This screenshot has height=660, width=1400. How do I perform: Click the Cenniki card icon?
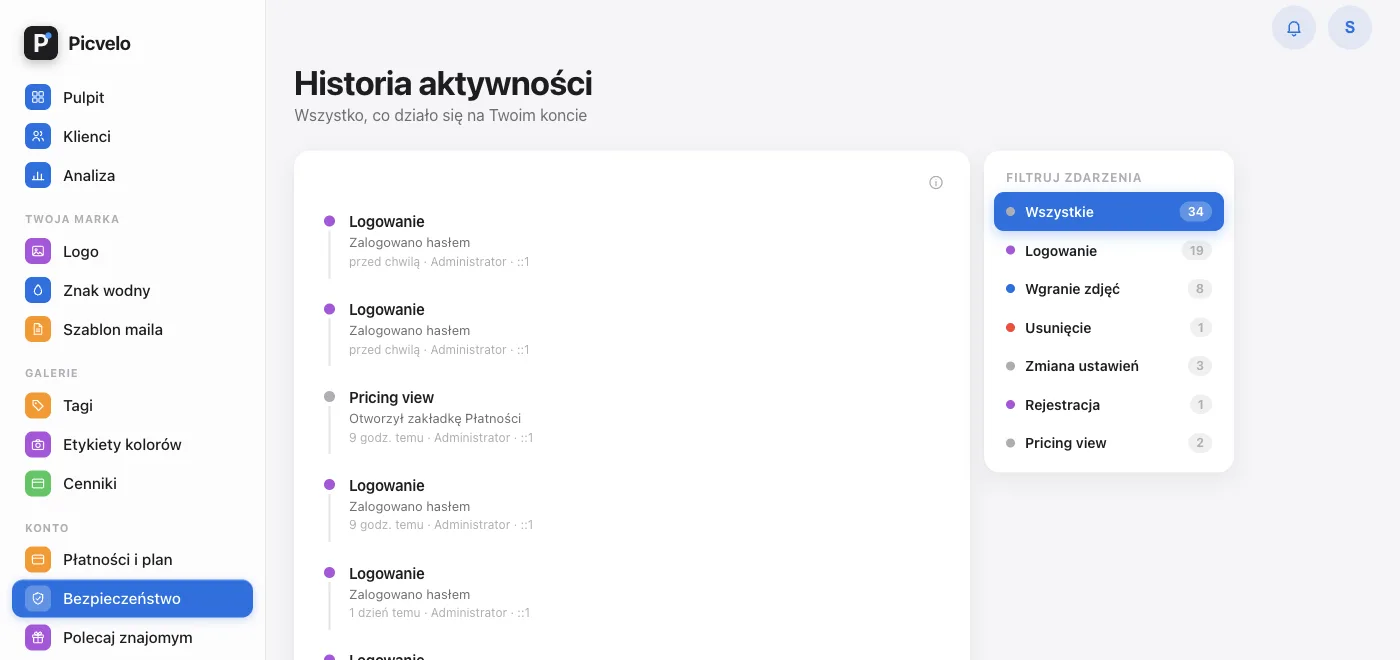point(38,483)
